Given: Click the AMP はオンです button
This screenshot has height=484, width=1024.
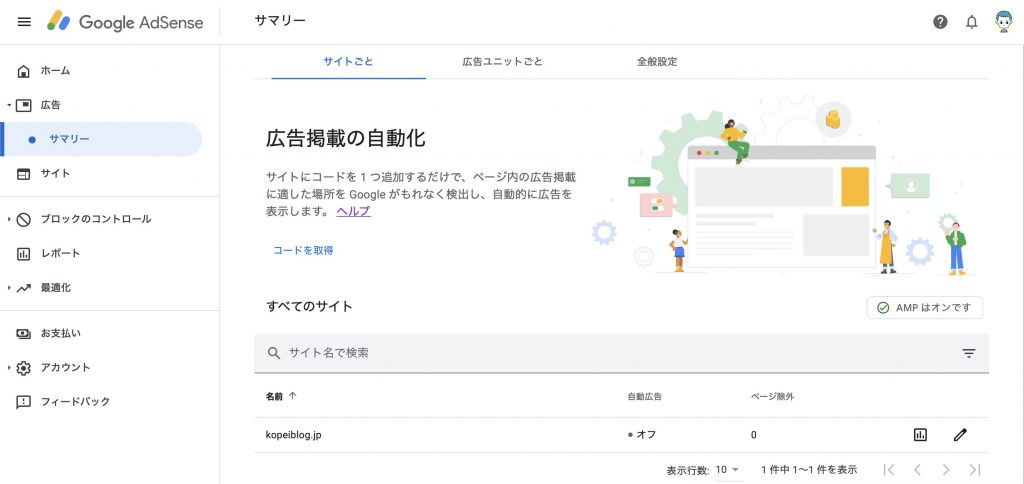Looking at the screenshot, I should 925,308.
